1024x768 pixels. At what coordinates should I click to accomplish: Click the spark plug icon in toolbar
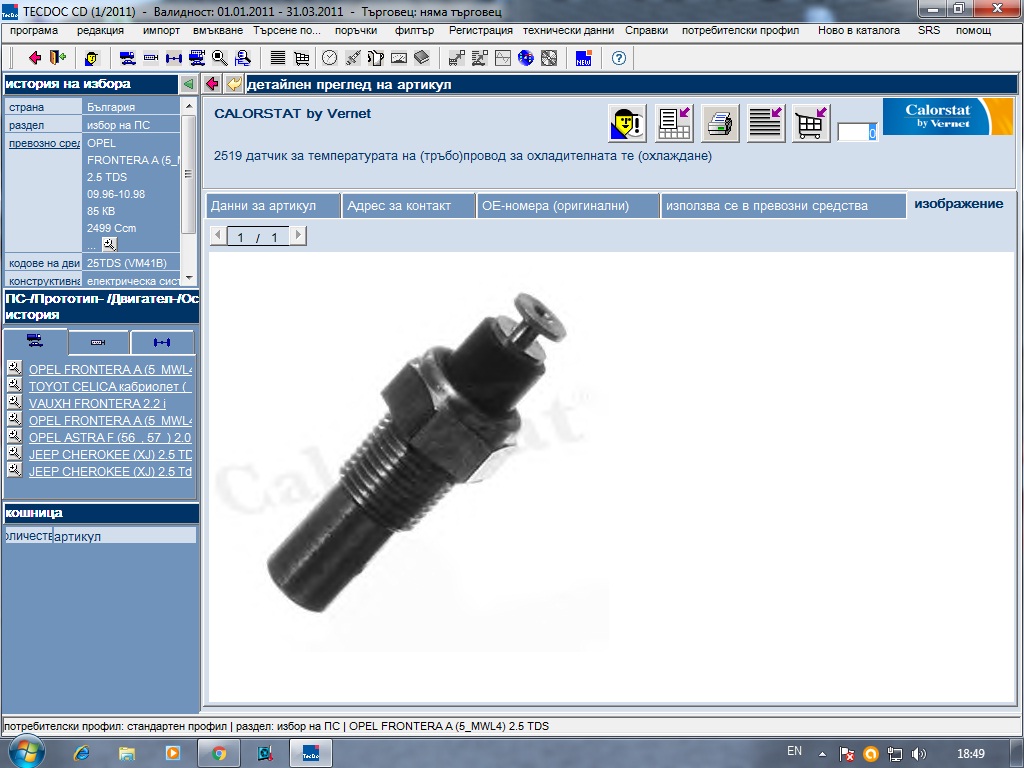tap(353, 58)
